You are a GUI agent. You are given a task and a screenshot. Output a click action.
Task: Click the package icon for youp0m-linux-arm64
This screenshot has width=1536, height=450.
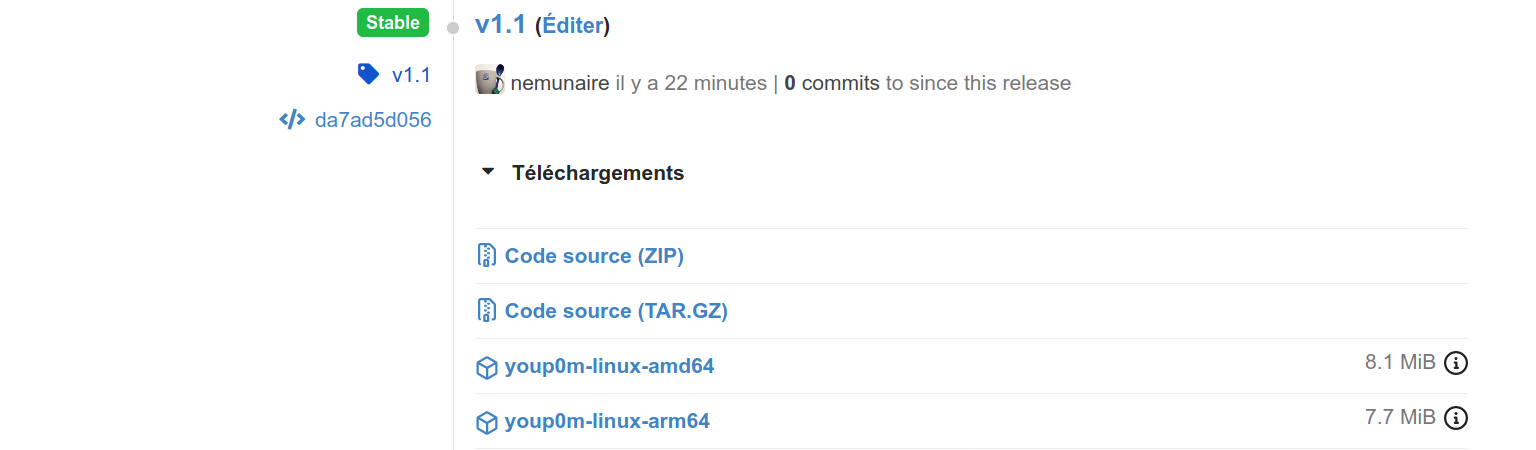(486, 422)
